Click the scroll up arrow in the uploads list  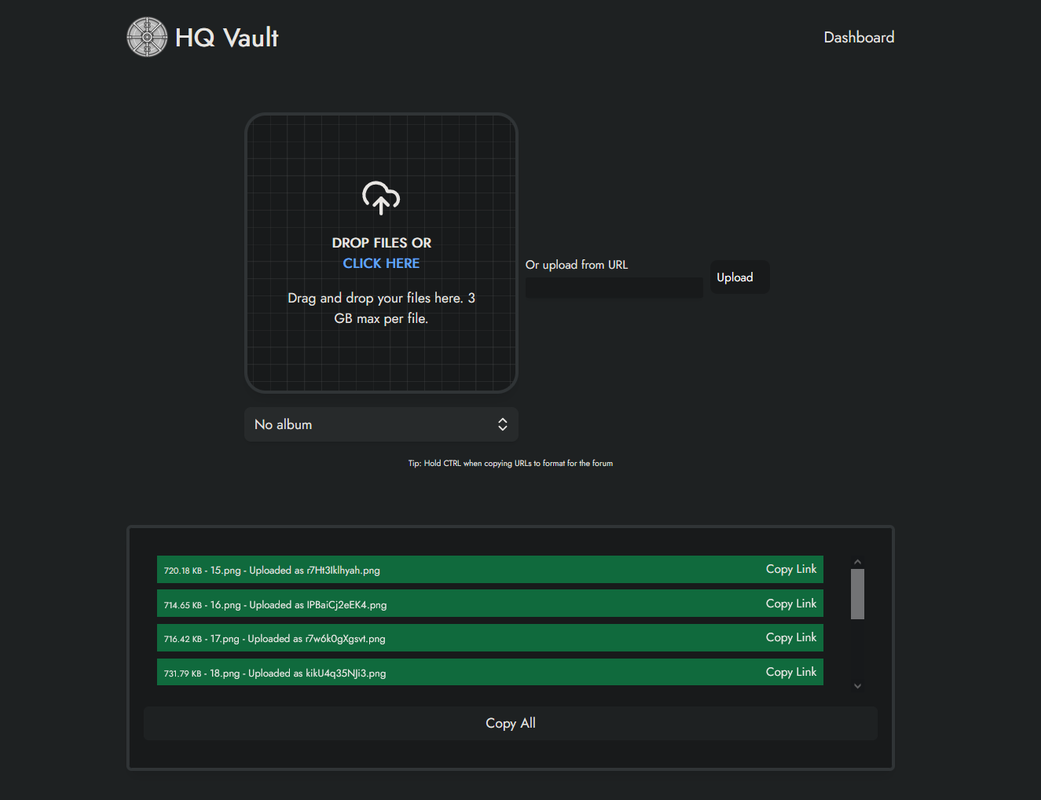coord(858,562)
